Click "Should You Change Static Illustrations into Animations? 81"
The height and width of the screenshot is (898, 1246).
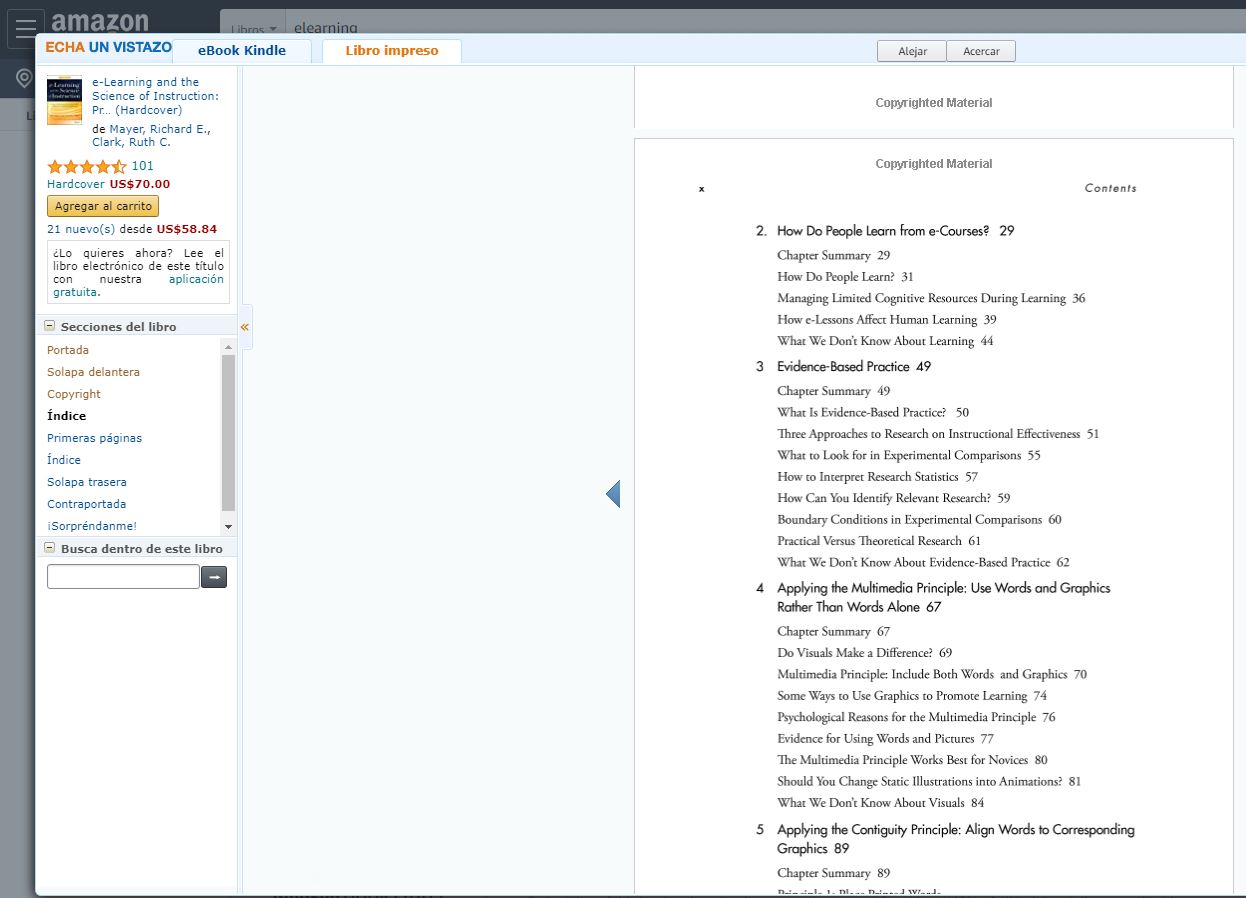pos(929,782)
